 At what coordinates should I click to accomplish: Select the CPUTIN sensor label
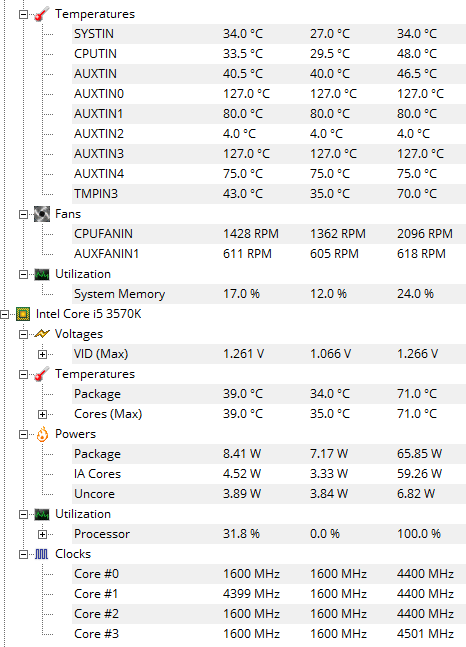tap(95, 54)
